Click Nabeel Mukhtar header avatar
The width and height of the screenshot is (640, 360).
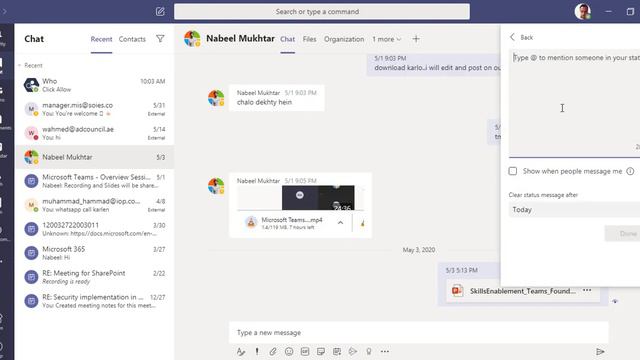point(192,39)
